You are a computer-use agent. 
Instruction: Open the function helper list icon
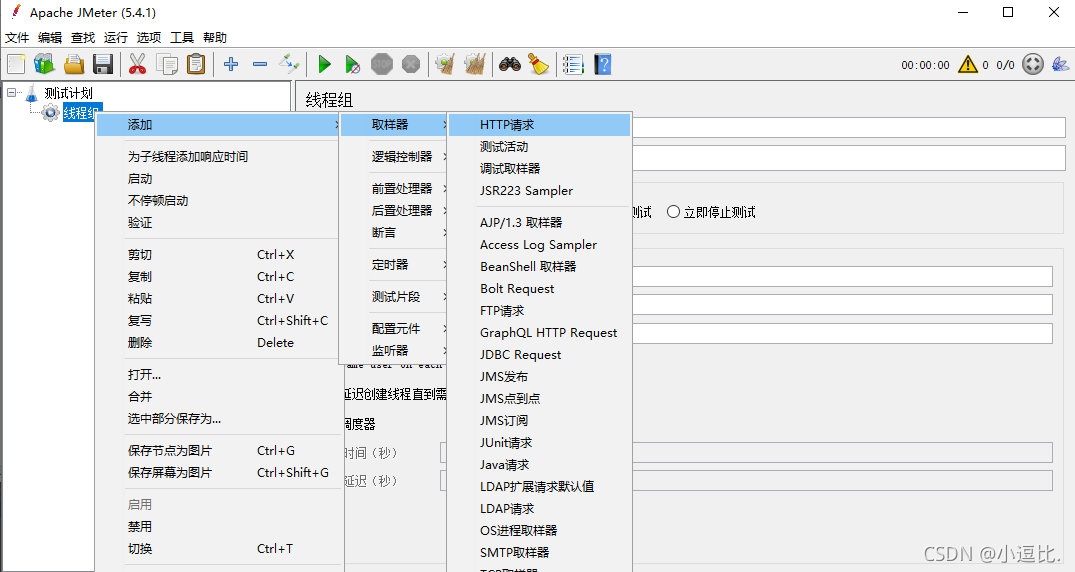tap(573, 64)
